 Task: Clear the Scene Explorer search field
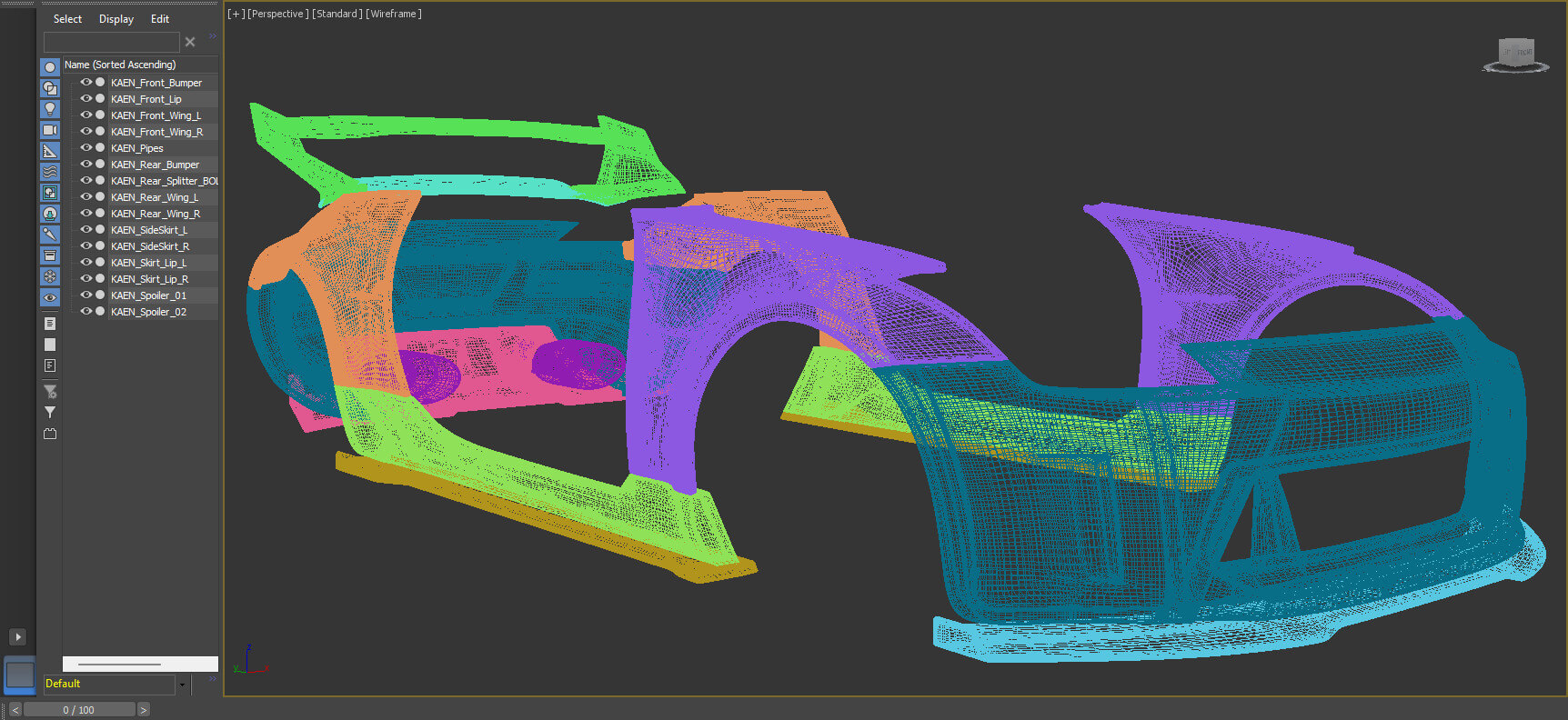pyautogui.click(x=190, y=42)
